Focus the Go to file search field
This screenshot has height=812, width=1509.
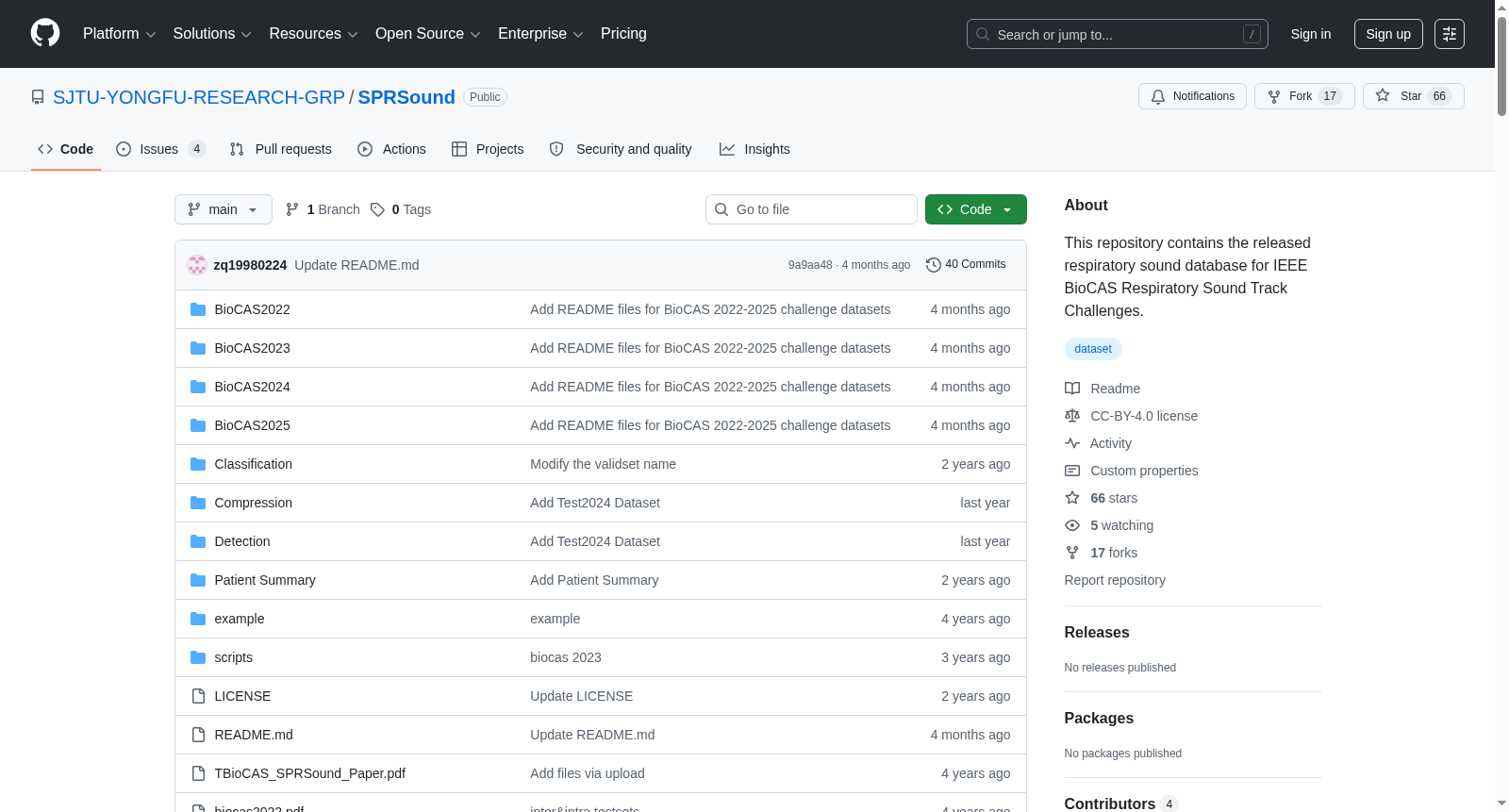coord(811,209)
